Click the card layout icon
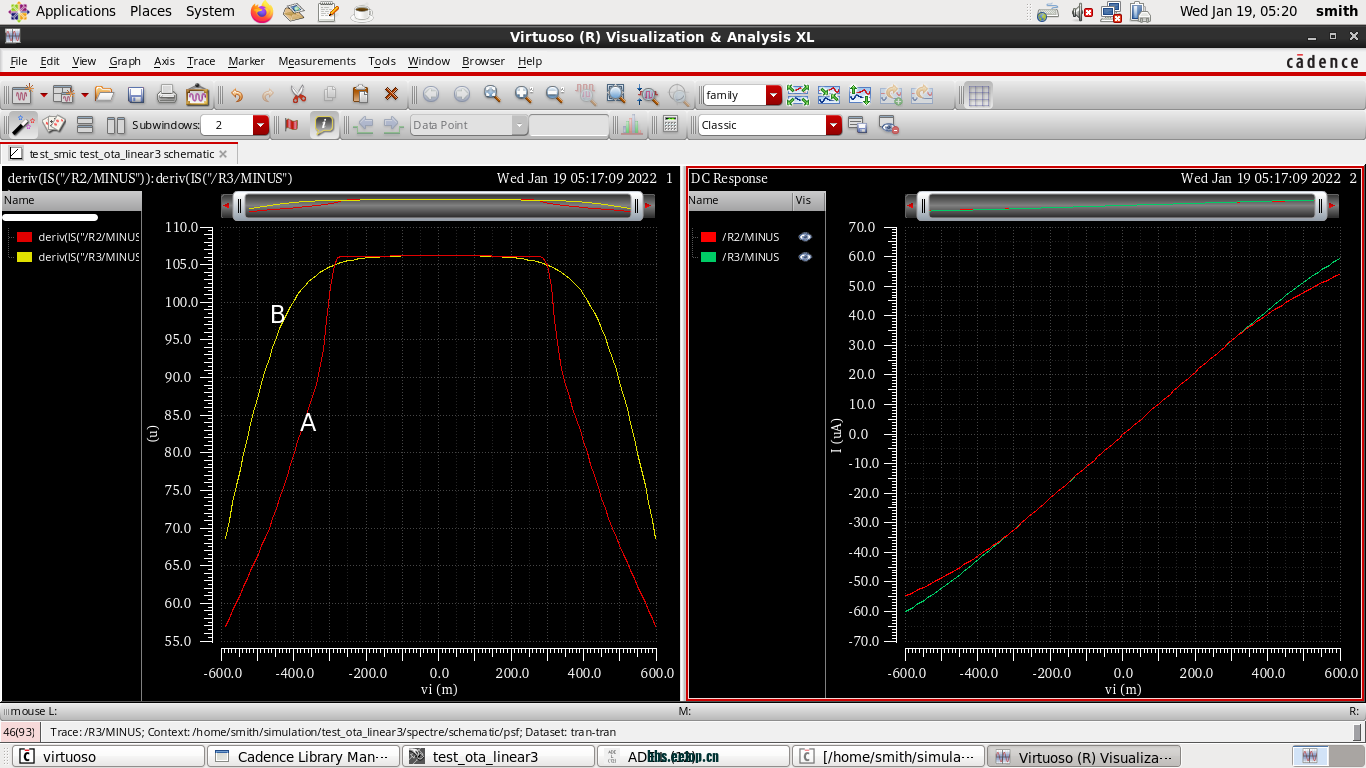The width and height of the screenshot is (1366, 768). coord(54,125)
